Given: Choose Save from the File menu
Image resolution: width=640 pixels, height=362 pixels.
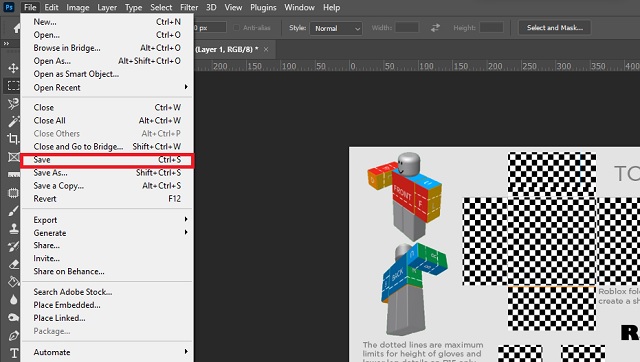Looking at the screenshot, I should [107, 160].
